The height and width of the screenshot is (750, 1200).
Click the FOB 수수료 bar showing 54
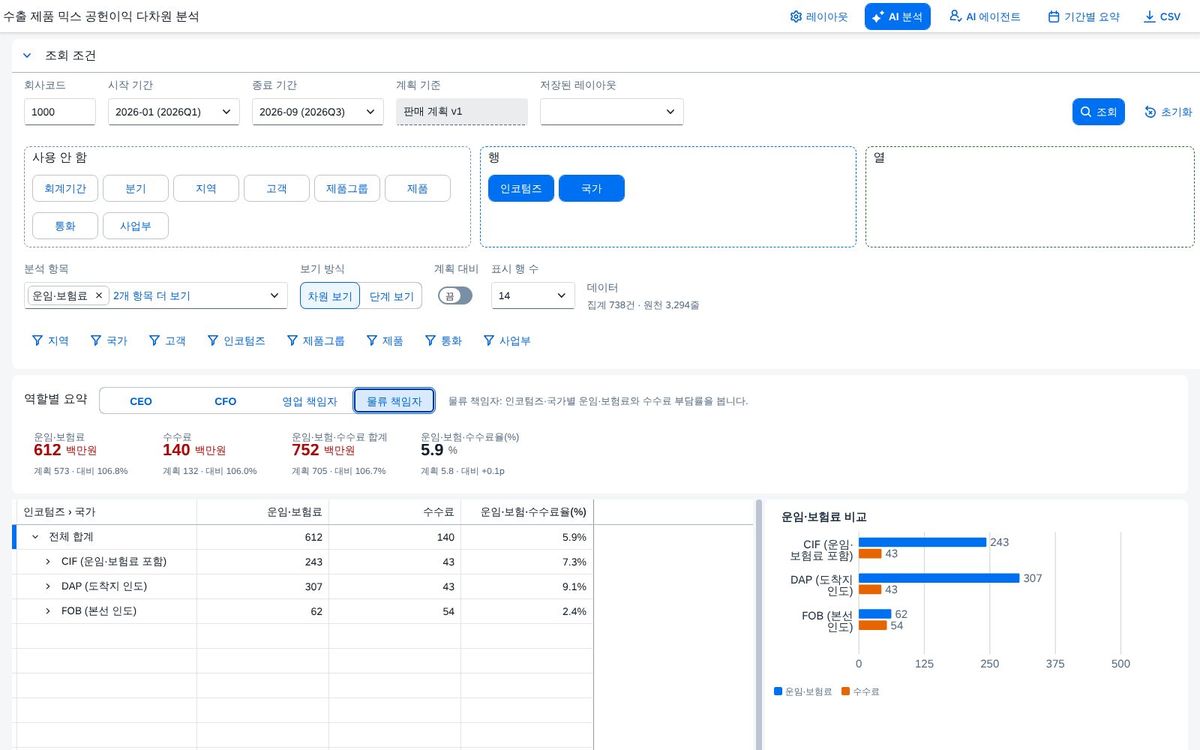(x=874, y=626)
